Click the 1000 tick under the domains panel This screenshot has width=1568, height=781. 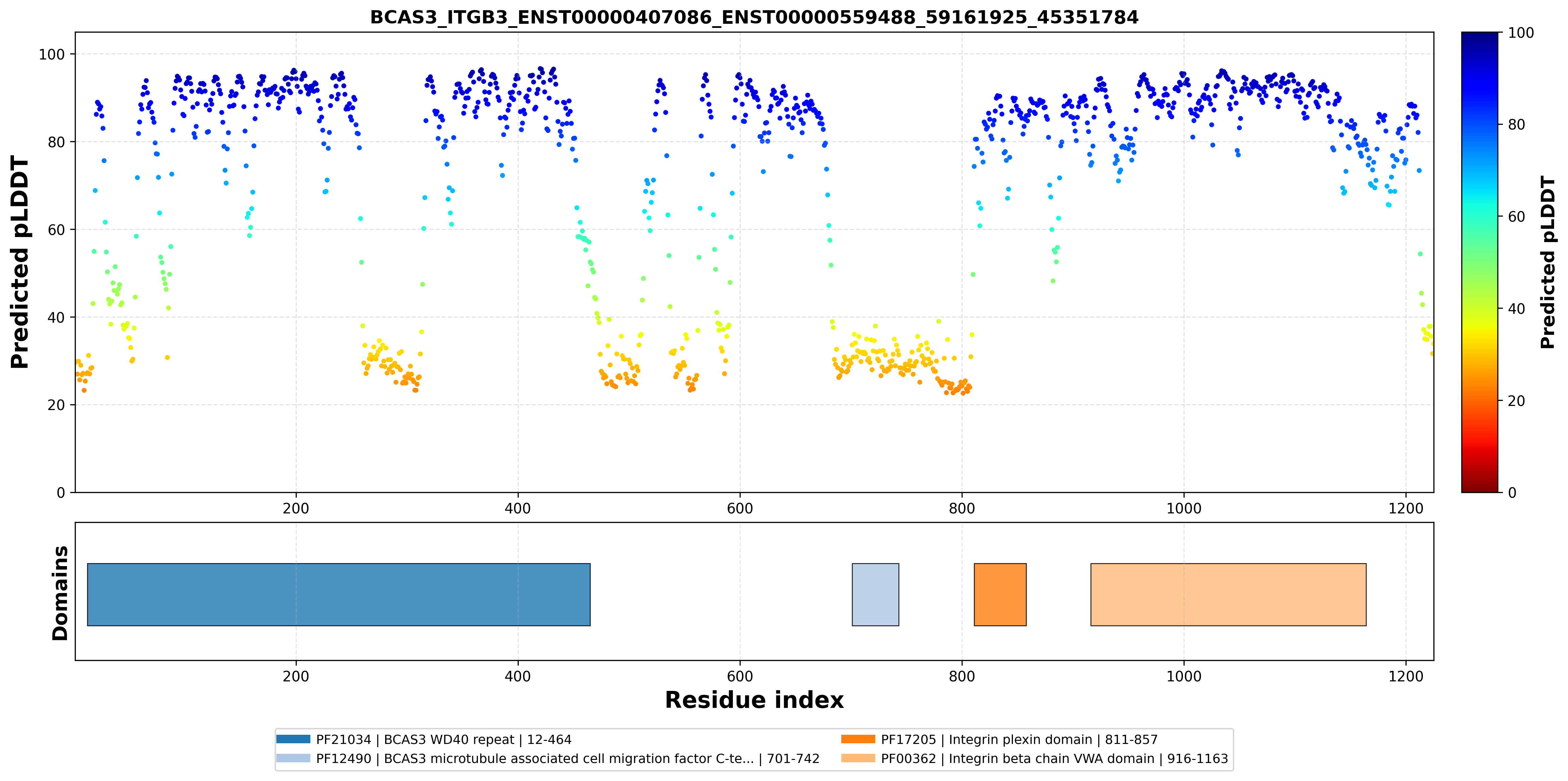[x=1184, y=676]
